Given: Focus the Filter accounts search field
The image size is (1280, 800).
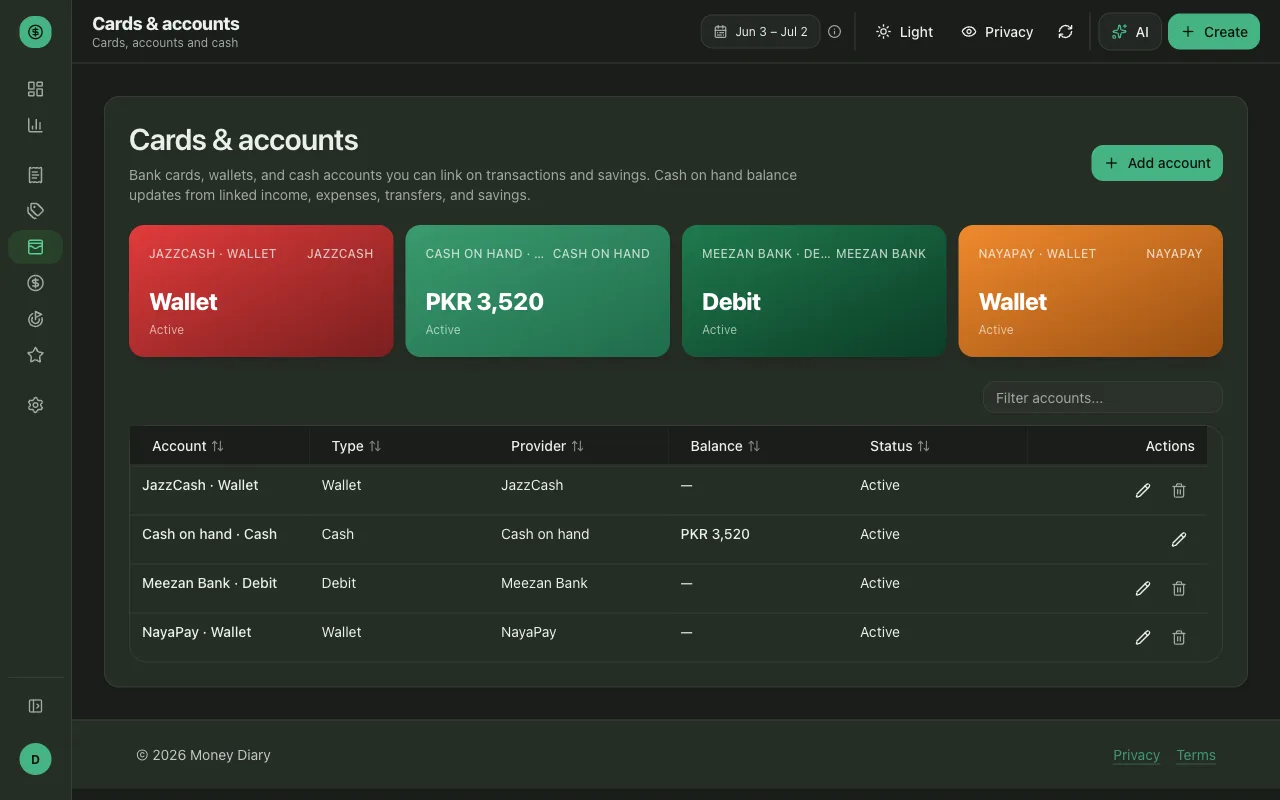Looking at the screenshot, I should point(1102,397).
